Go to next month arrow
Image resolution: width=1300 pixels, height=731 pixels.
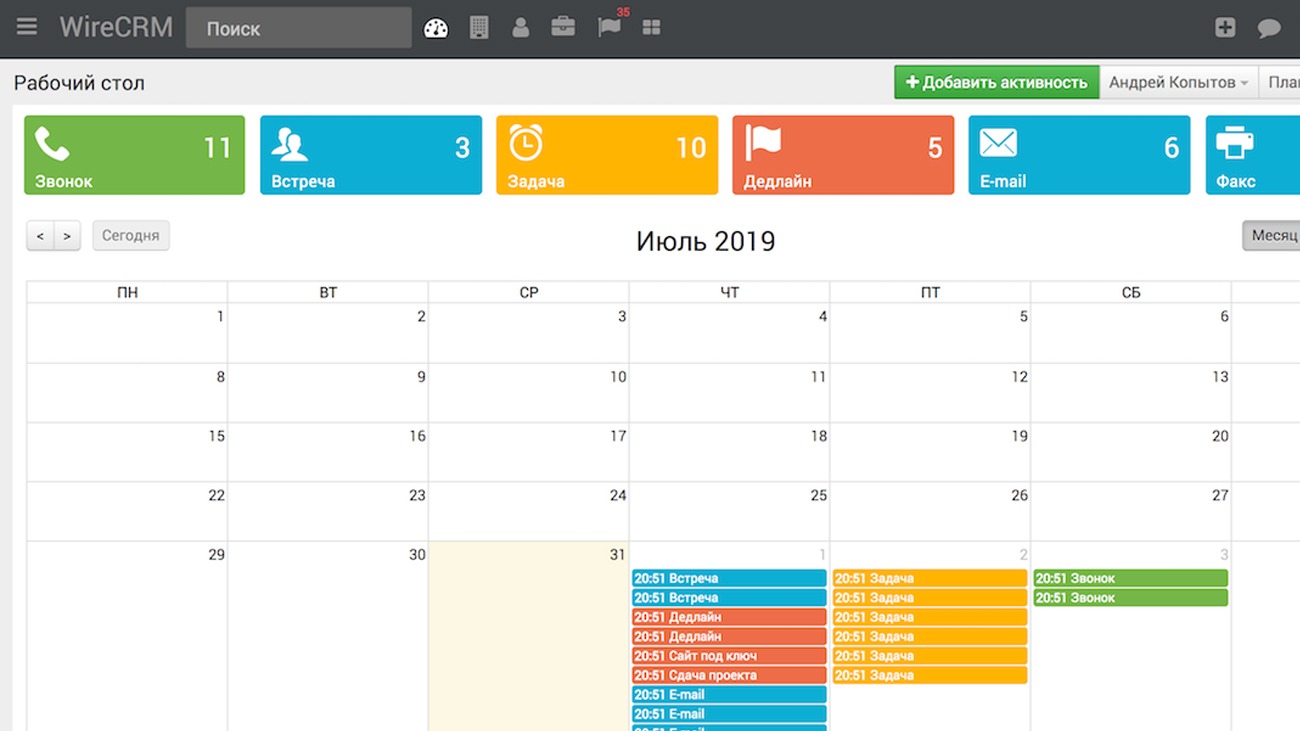point(67,236)
